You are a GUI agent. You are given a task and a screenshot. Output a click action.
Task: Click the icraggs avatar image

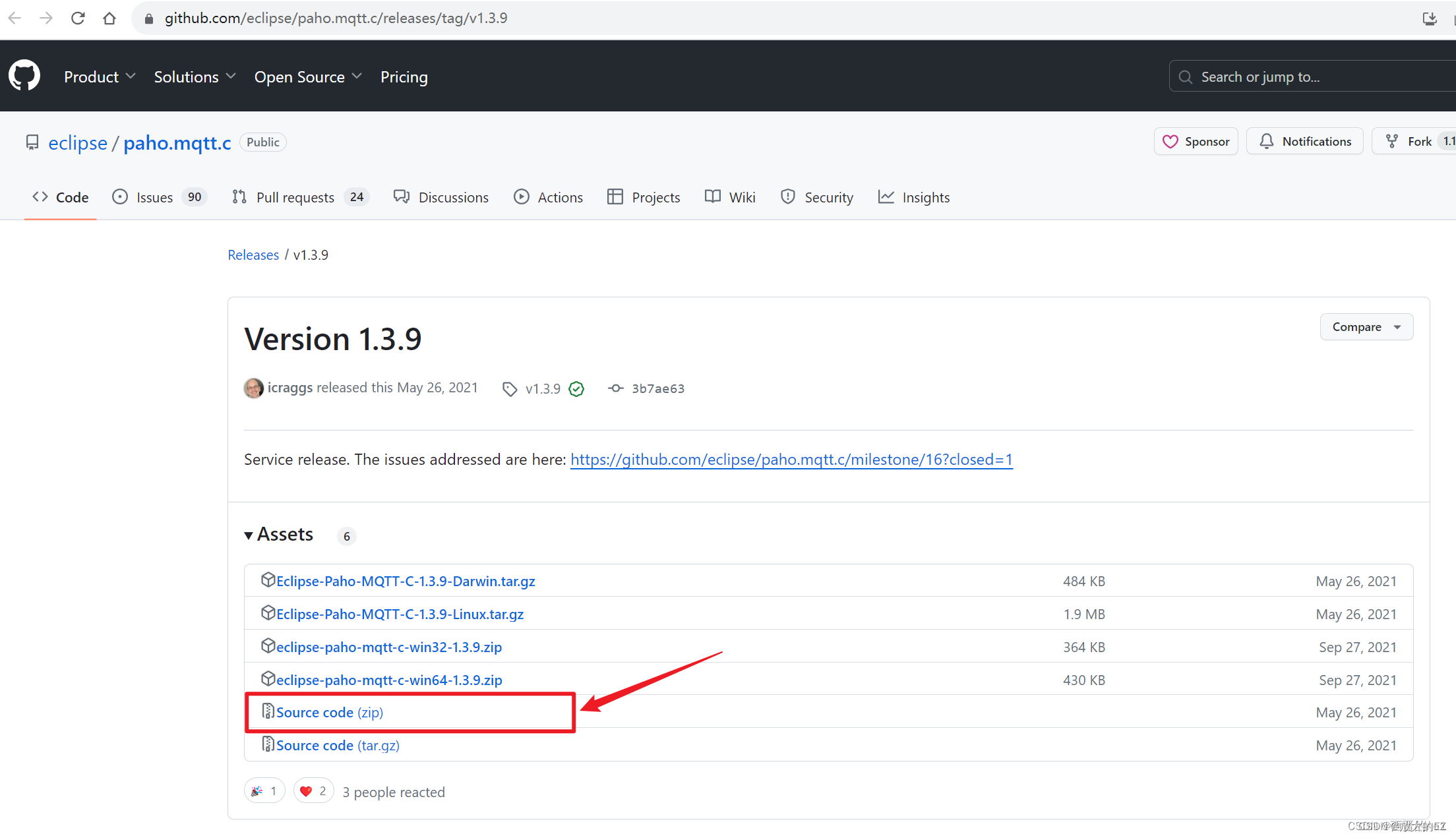[253, 388]
